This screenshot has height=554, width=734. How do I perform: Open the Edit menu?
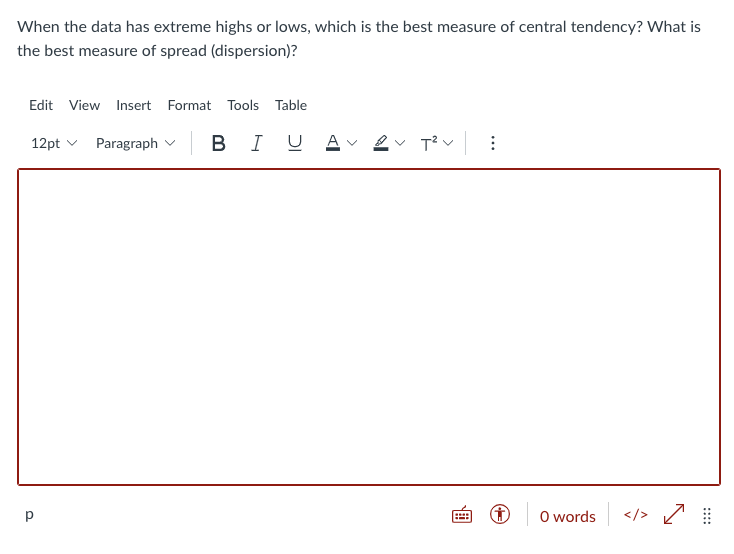[x=41, y=105]
